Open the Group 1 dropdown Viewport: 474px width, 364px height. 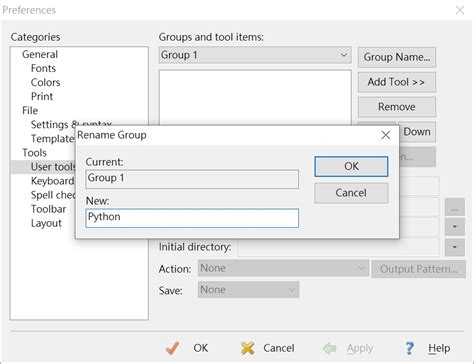(x=255, y=55)
